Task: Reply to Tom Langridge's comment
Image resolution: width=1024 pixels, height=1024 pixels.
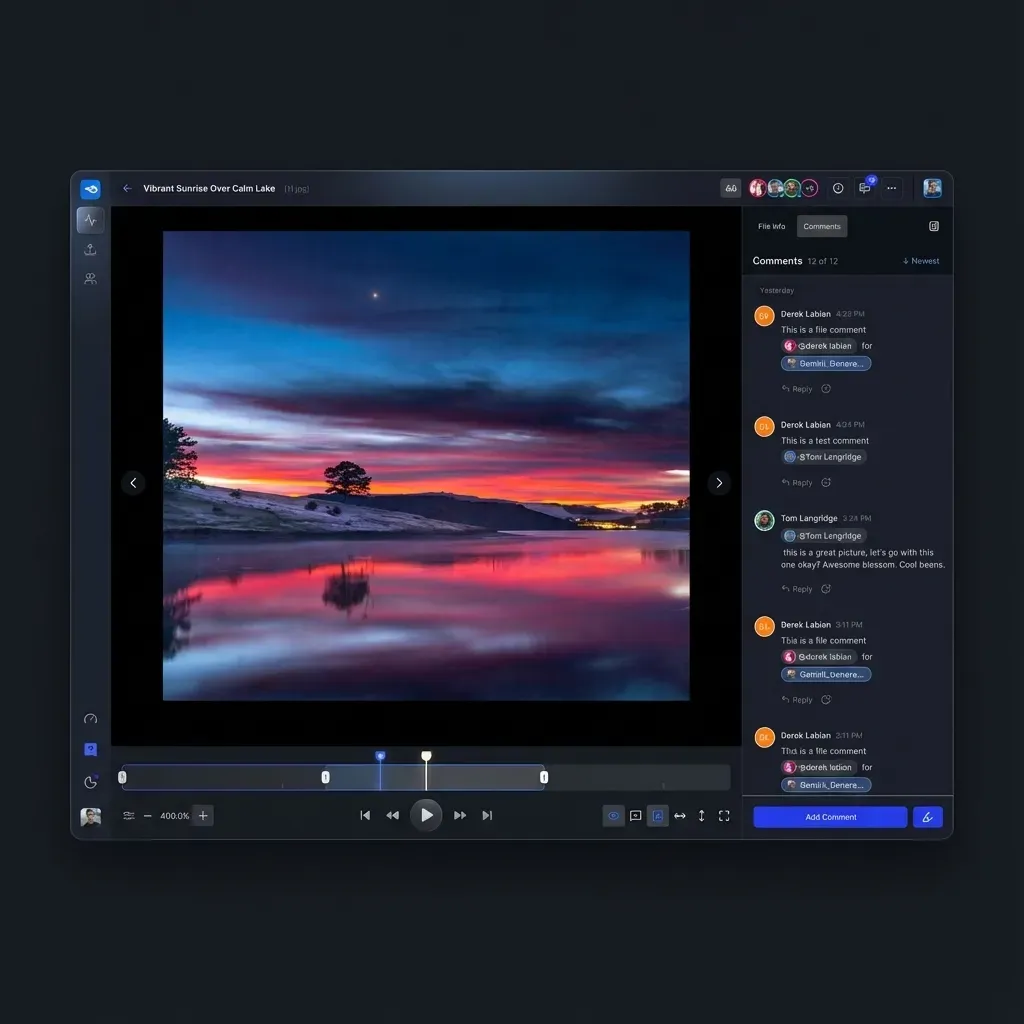Action: coord(798,590)
